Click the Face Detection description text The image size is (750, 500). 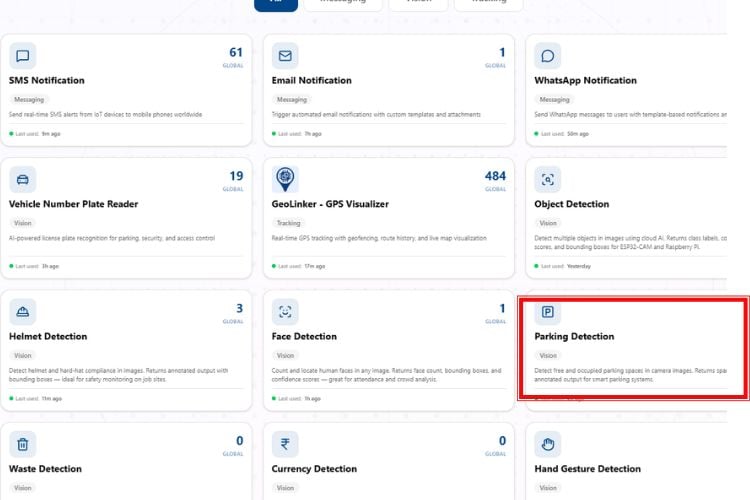[386, 375]
